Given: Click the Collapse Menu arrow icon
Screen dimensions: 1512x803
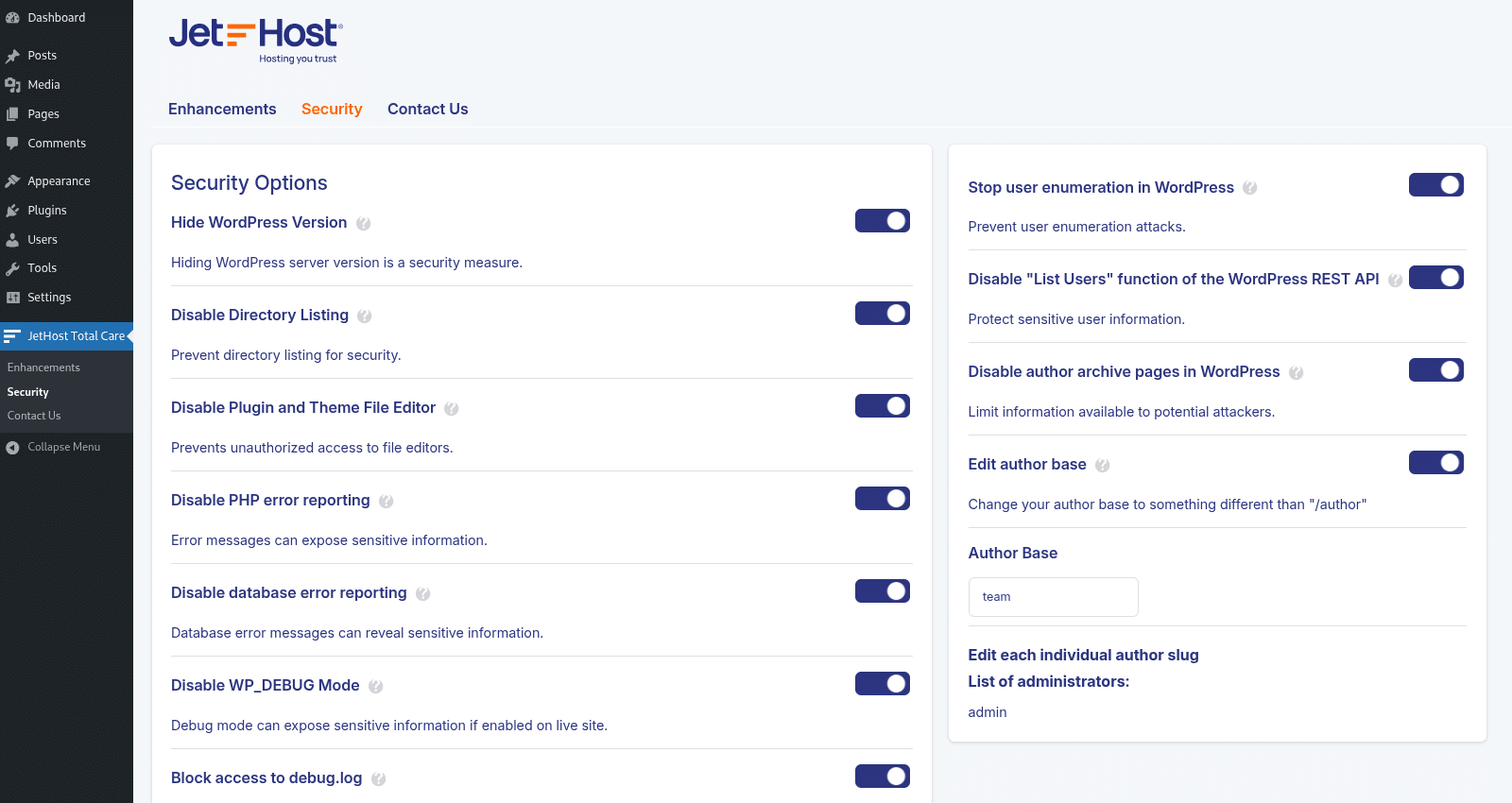Looking at the screenshot, I should (12, 448).
